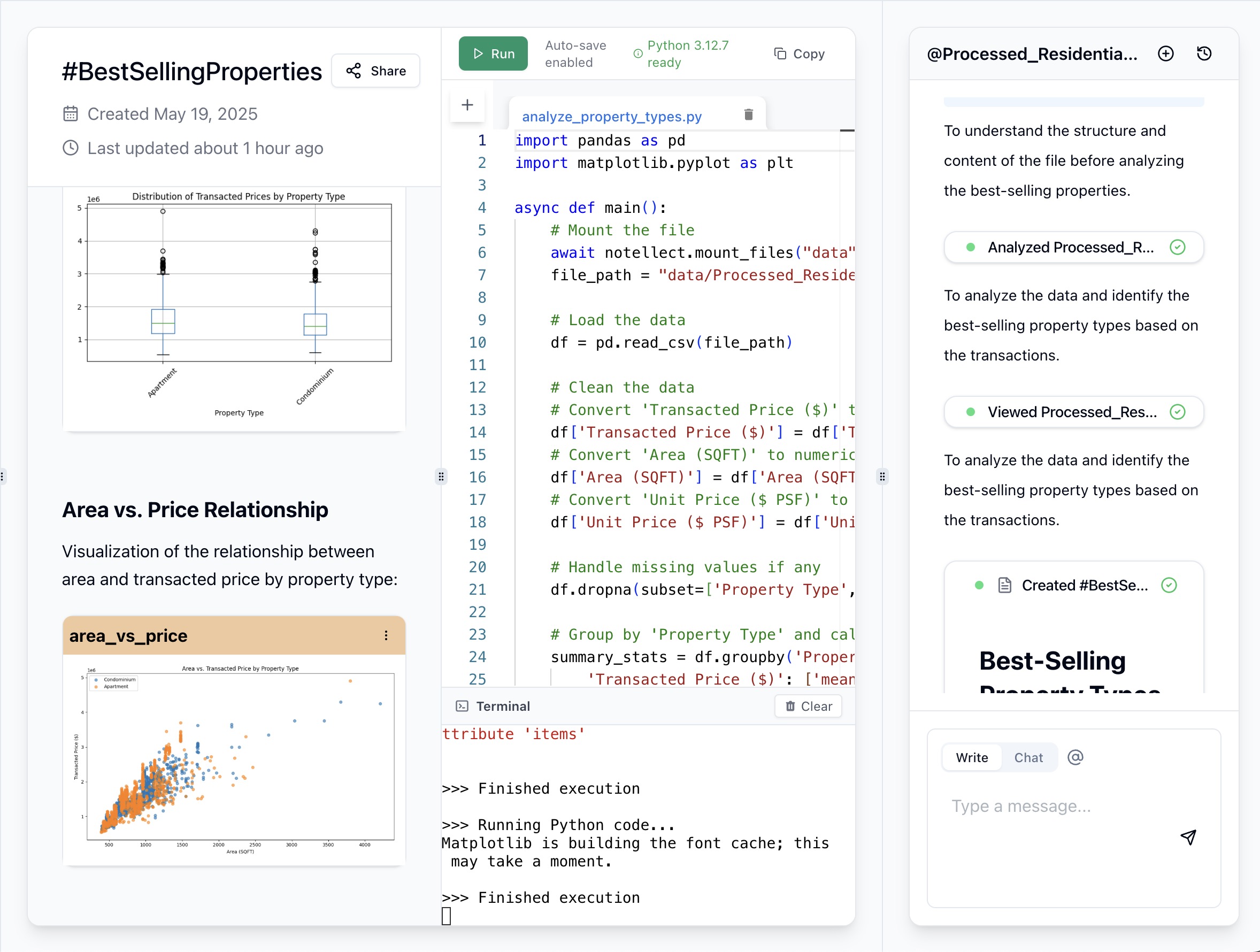Share the #BestSellingProperties document
This screenshot has width=1260, height=952.
[376, 71]
